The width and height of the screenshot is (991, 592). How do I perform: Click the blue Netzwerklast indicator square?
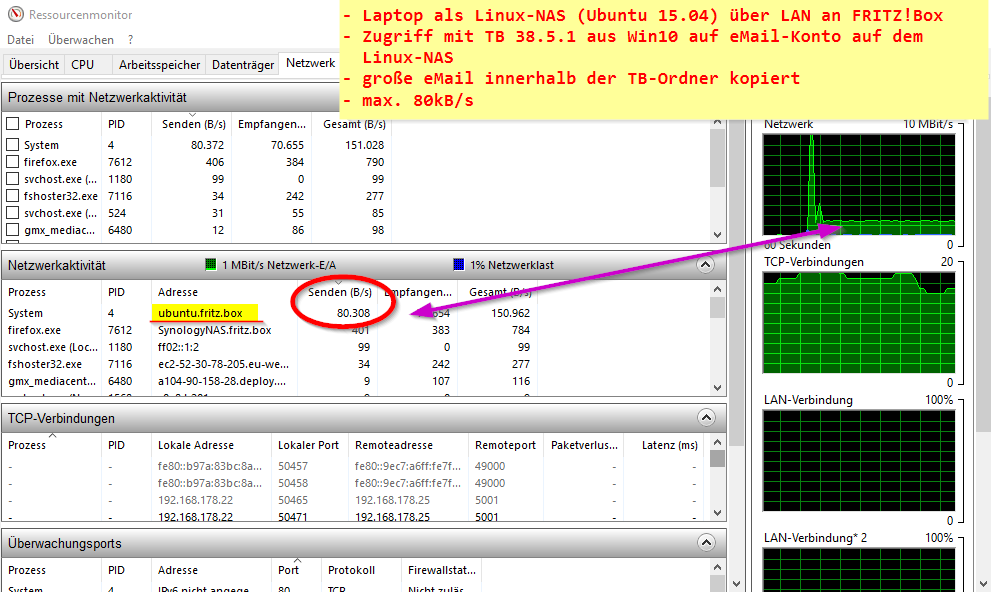coord(459,265)
